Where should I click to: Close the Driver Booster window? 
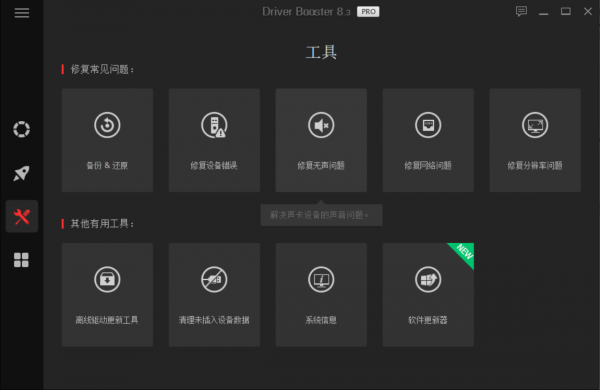coord(588,11)
